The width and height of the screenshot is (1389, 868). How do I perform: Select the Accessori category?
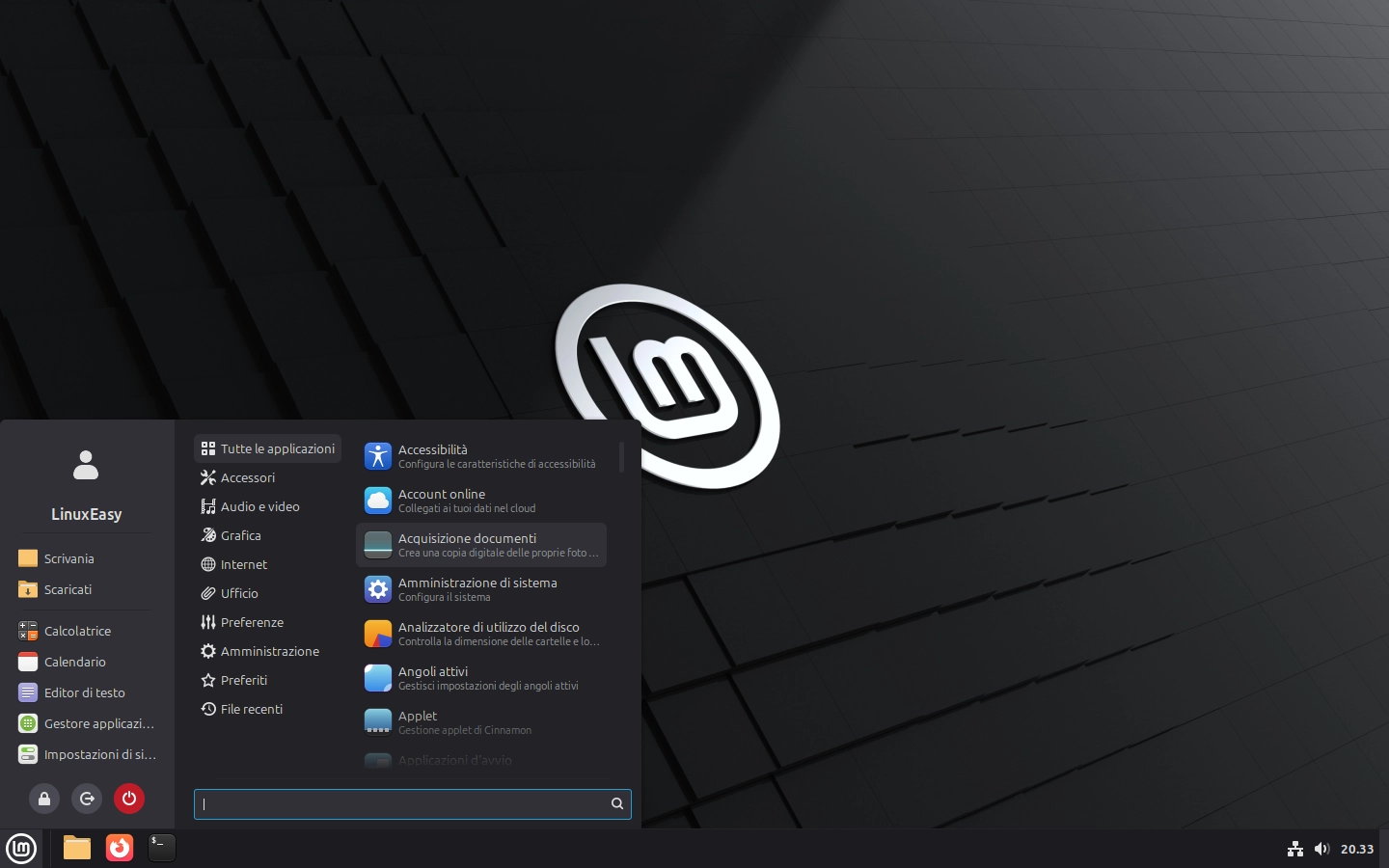268,477
